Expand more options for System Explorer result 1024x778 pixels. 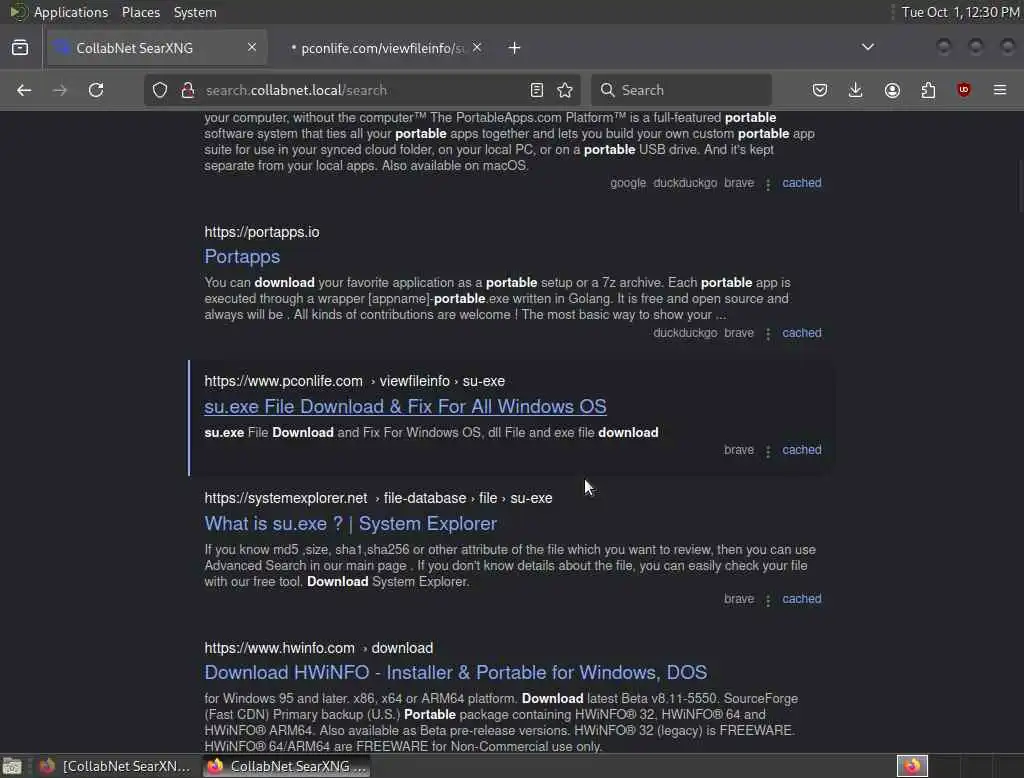click(x=768, y=600)
